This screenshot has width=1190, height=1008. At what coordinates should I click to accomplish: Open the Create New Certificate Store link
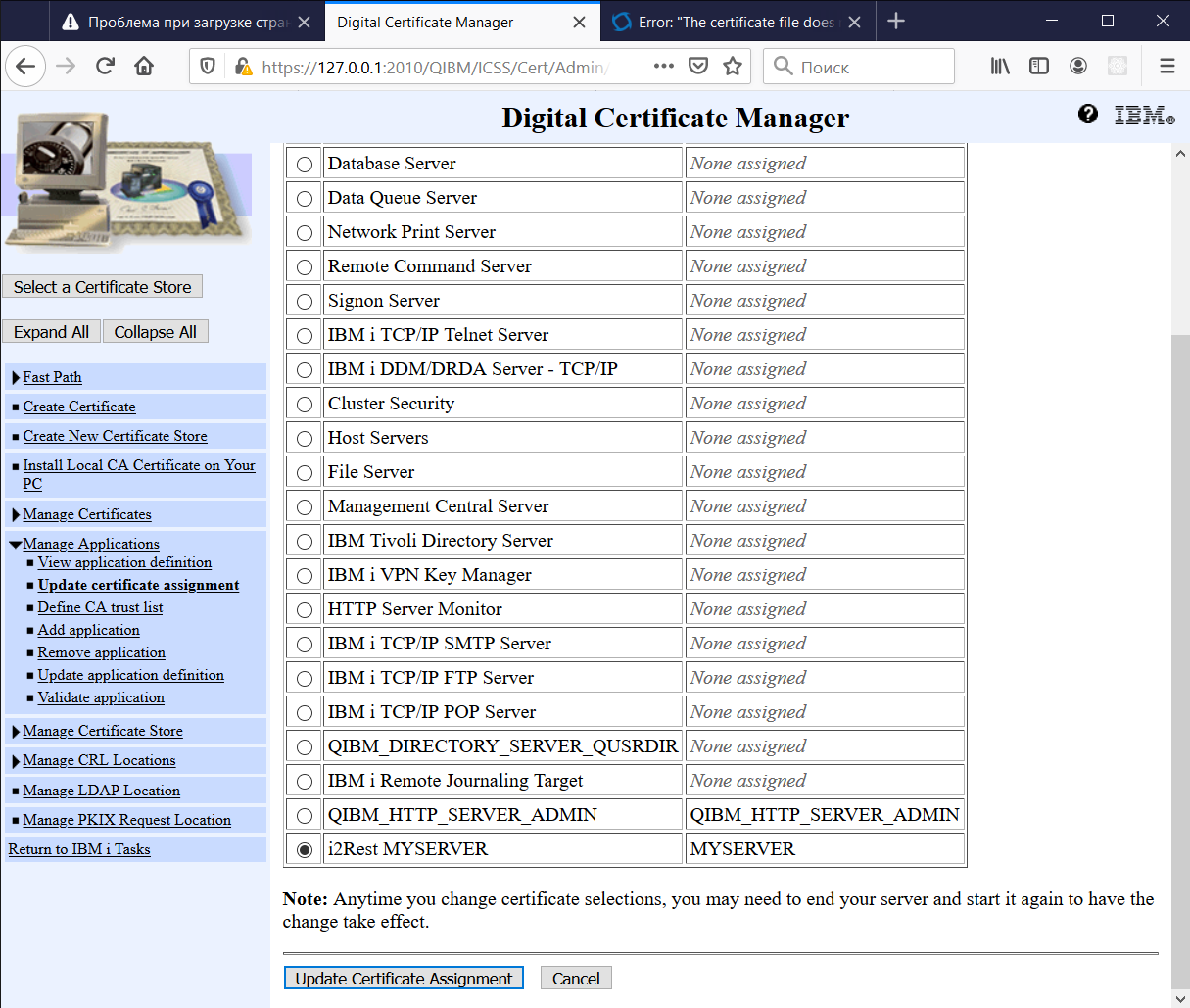tap(115, 436)
